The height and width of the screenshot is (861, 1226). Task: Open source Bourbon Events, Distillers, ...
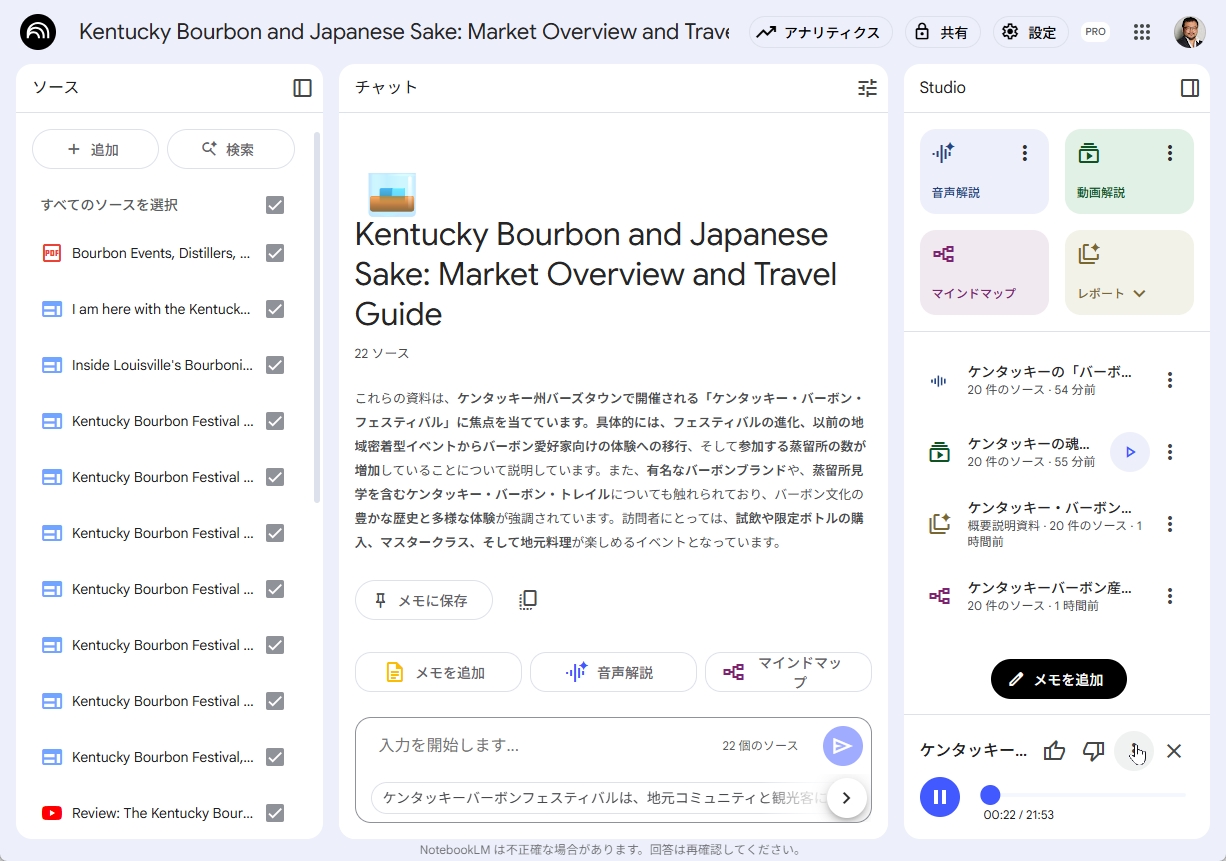[161, 253]
